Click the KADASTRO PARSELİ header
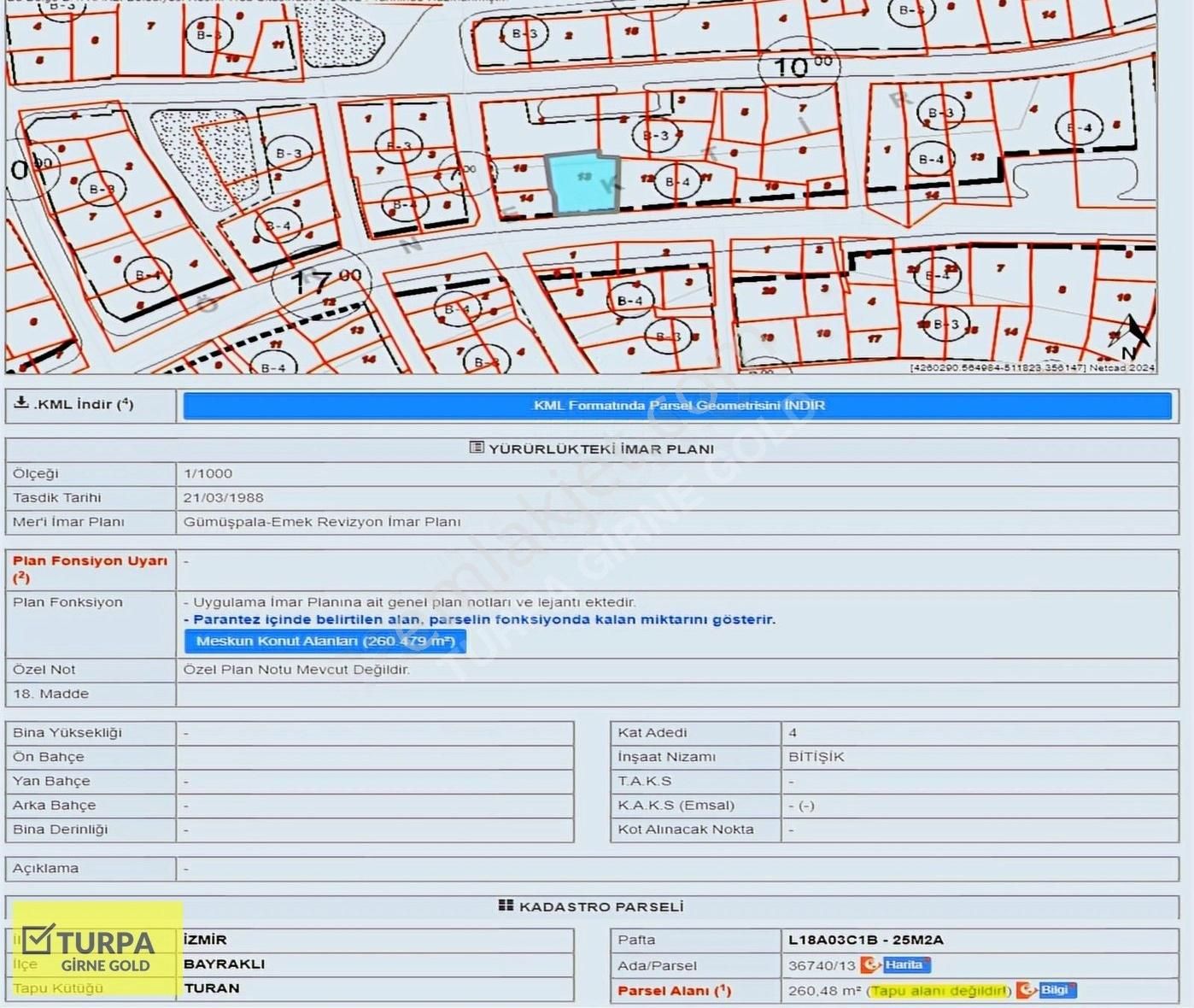 click(x=601, y=906)
